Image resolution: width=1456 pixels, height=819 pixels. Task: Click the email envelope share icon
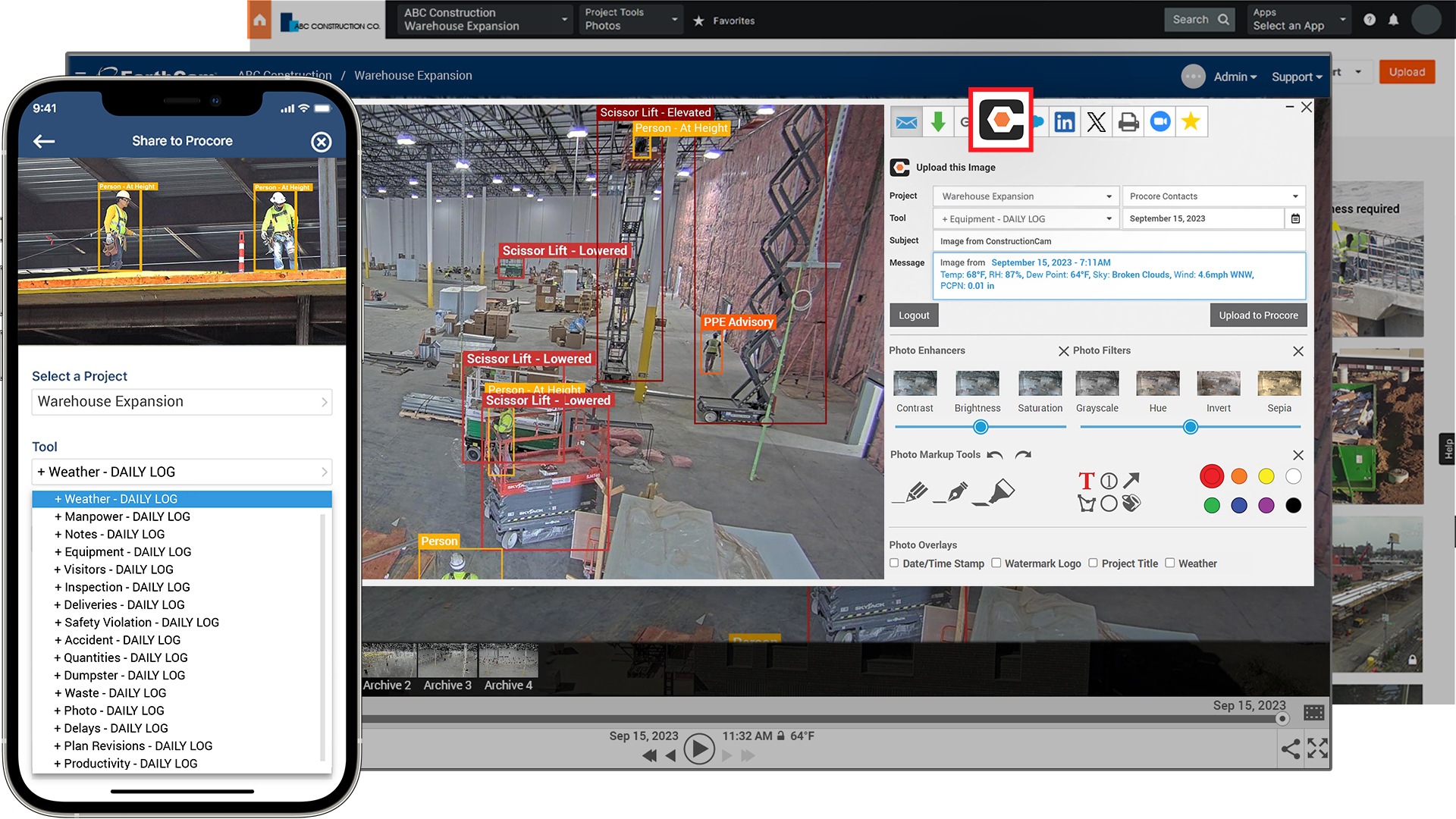pyautogui.click(x=906, y=122)
